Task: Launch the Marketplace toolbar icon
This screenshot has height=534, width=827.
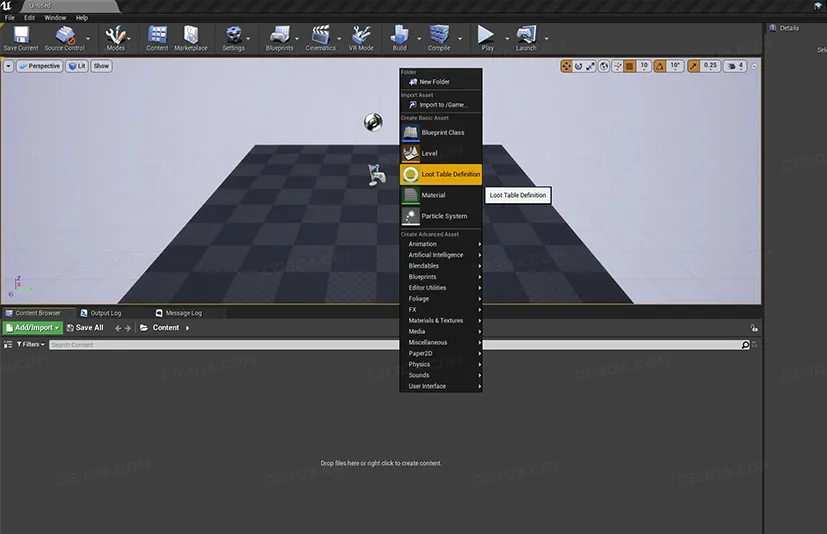Action: pyautogui.click(x=191, y=38)
